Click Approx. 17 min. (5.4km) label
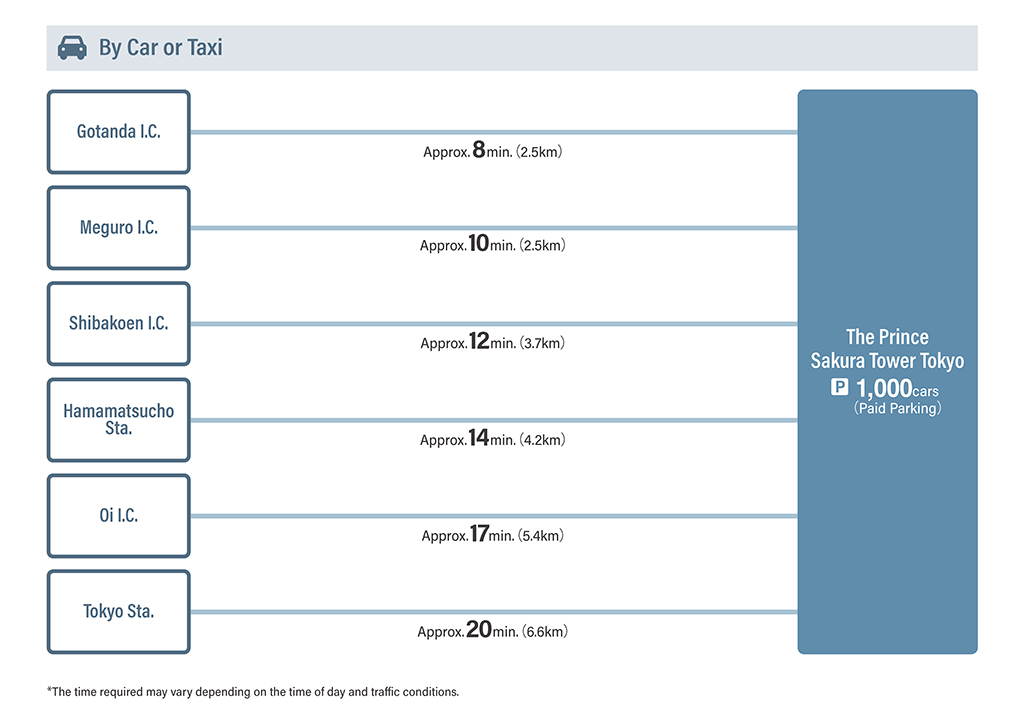Viewport: 1024px width, 708px height. click(x=492, y=534)
